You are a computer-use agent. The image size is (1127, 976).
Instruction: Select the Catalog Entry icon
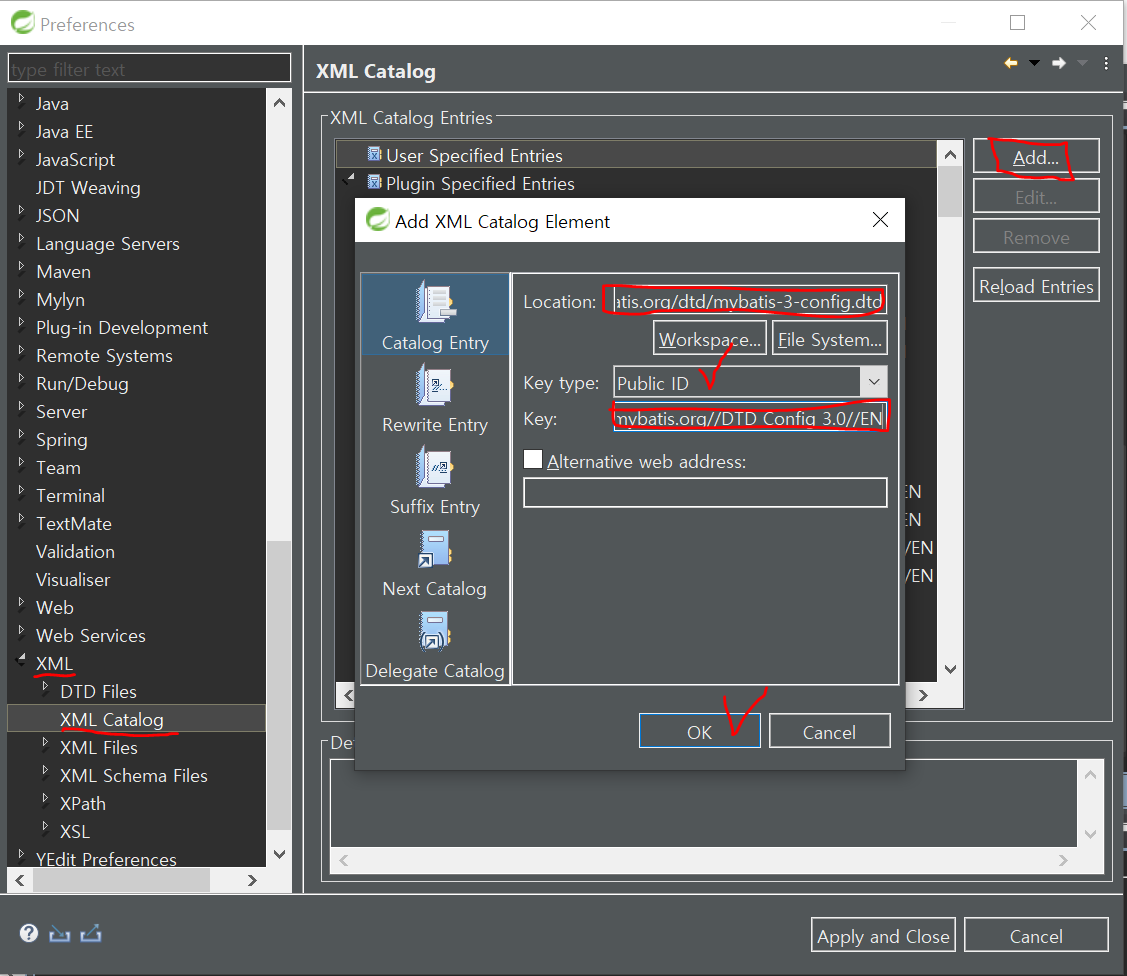435,302
